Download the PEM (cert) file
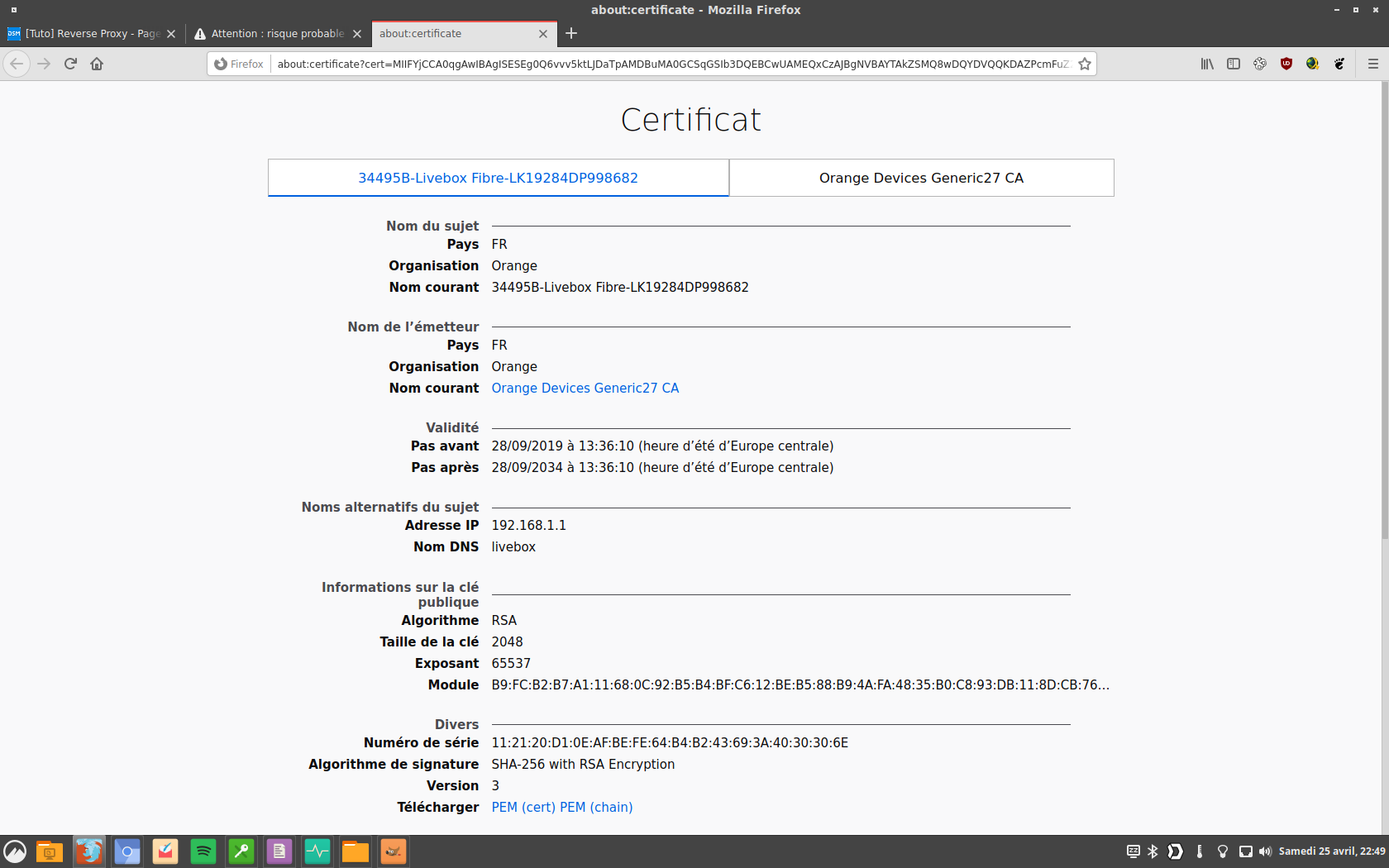 click(523, 807)
